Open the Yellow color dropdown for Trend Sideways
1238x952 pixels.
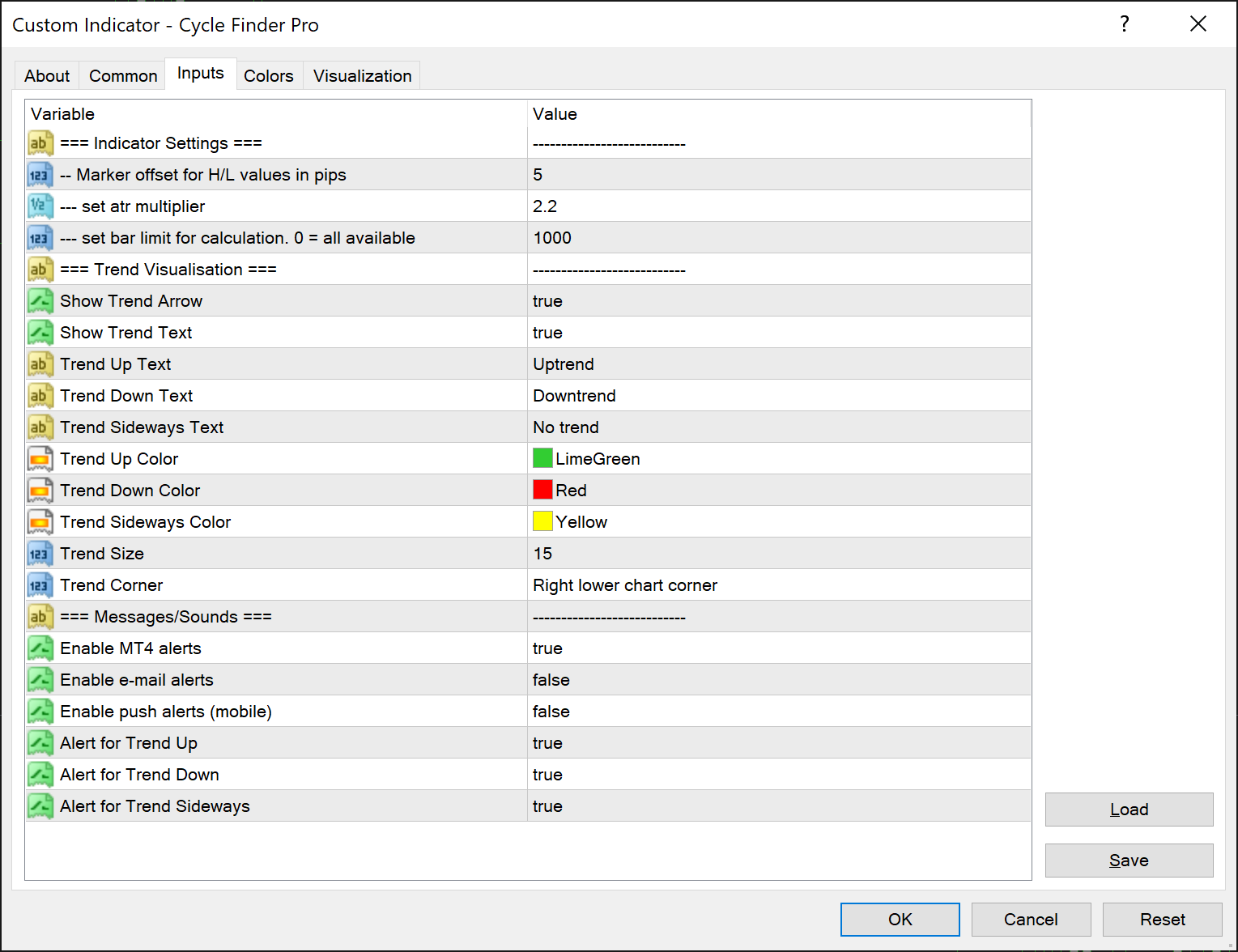click(779, 522)
